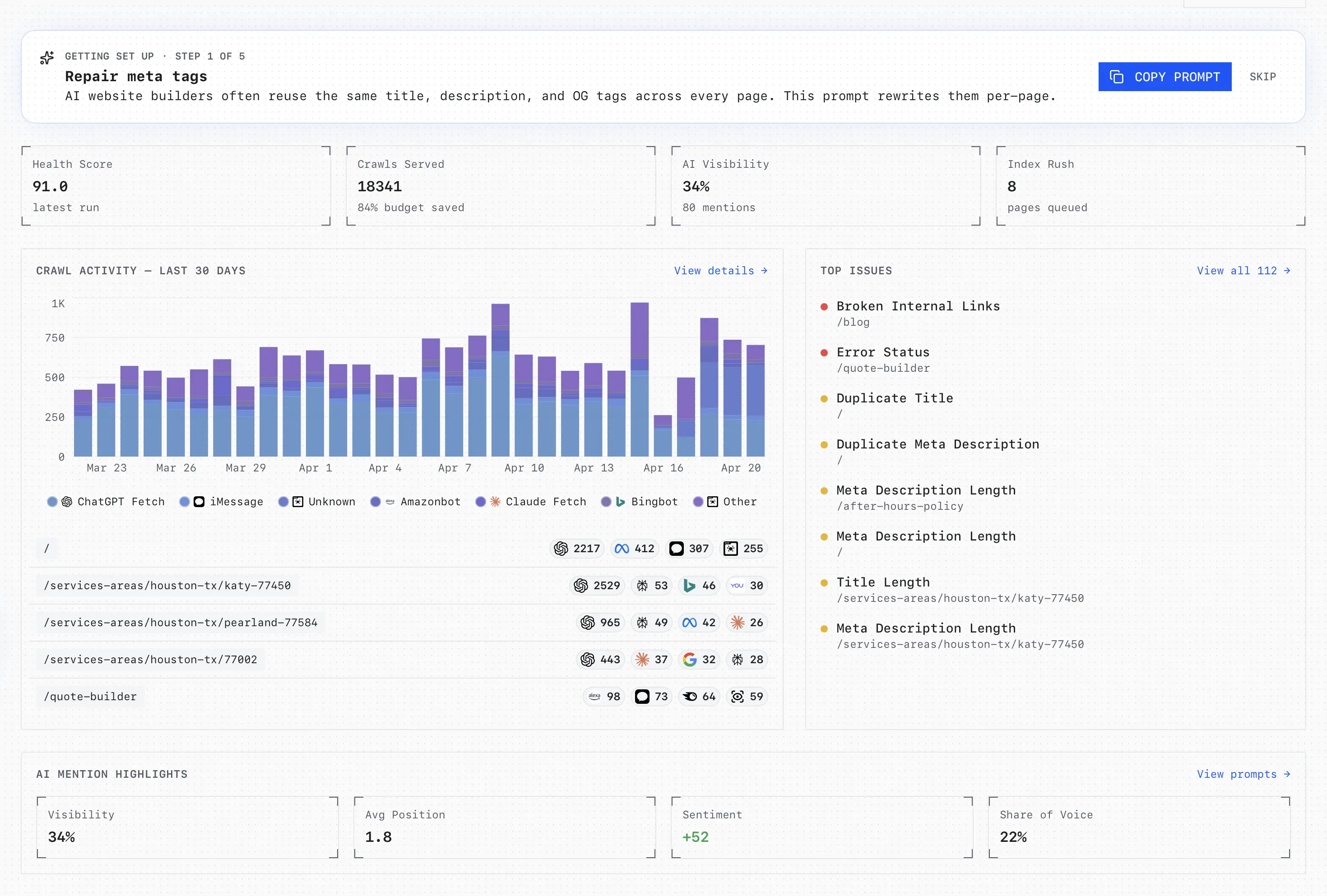1327x896 pixels.
Task: Click the You.com 30 crawler badge
Action: 746,586
